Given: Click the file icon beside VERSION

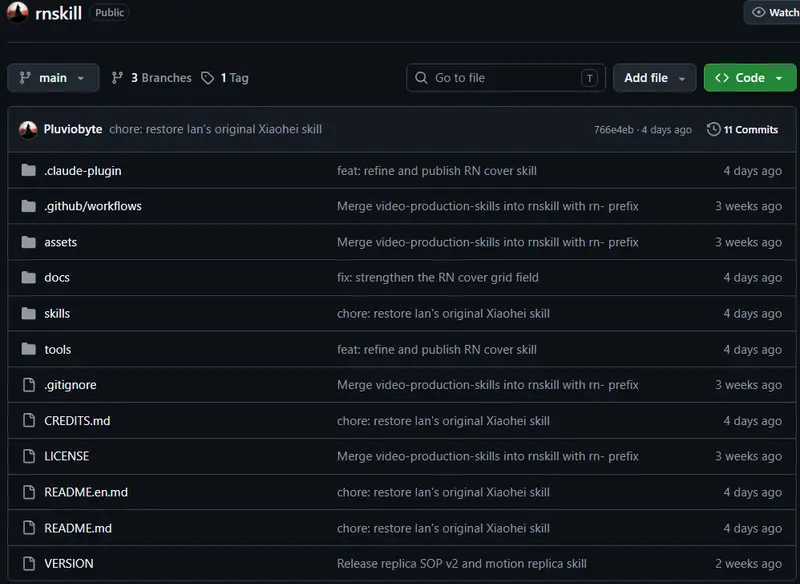Looking at the screenshot, I should pyautogui.click(x=29, y=564).
